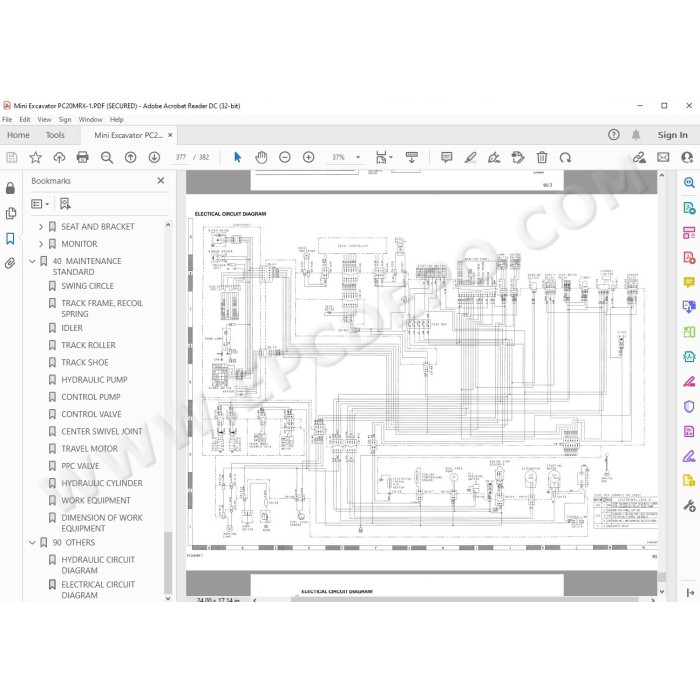The image size is (700, 700).
Task: Rotate the page view
Action: 566,157
